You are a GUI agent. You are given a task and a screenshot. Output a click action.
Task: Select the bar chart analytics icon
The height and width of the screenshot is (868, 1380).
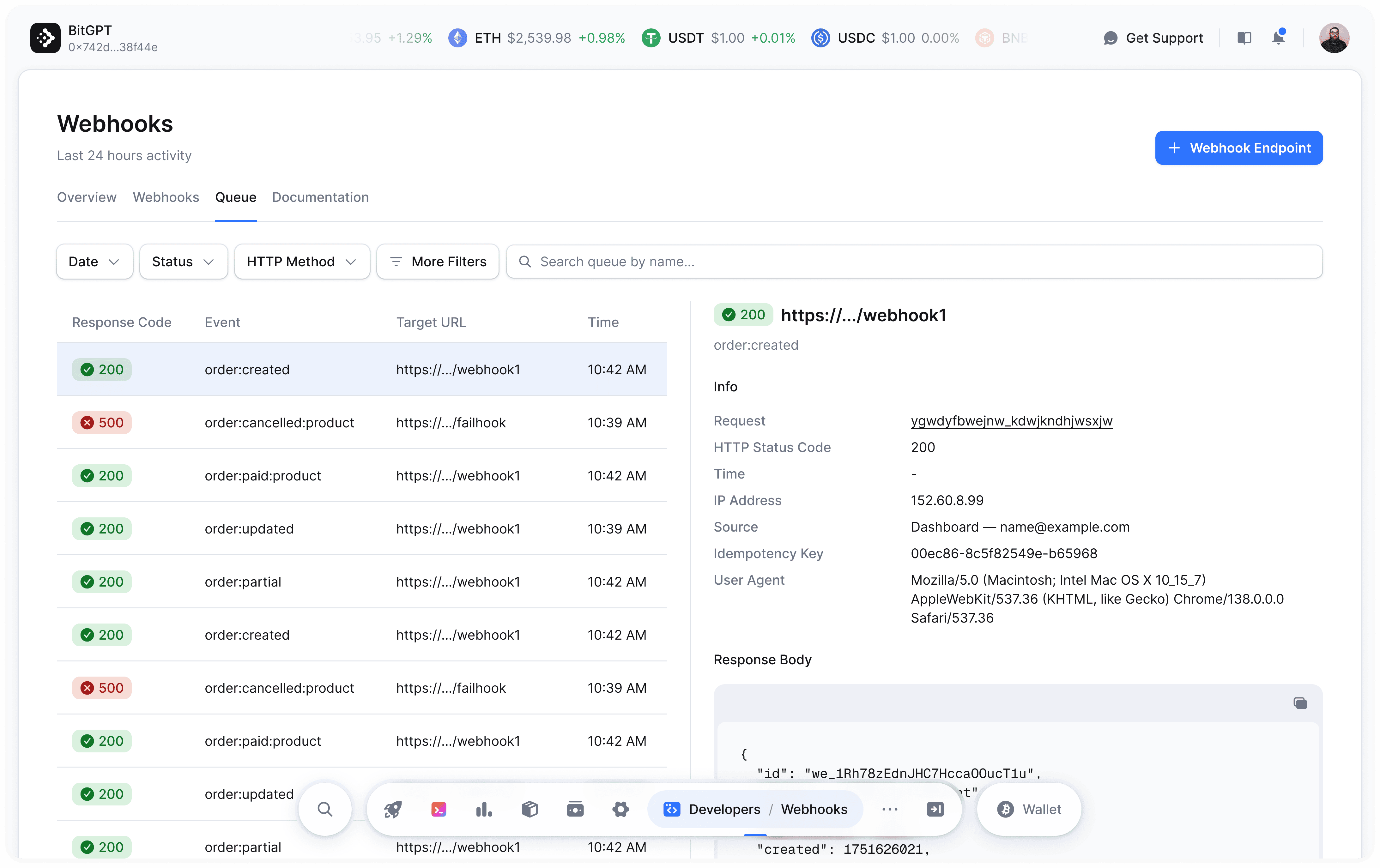(x=484, y=809)
